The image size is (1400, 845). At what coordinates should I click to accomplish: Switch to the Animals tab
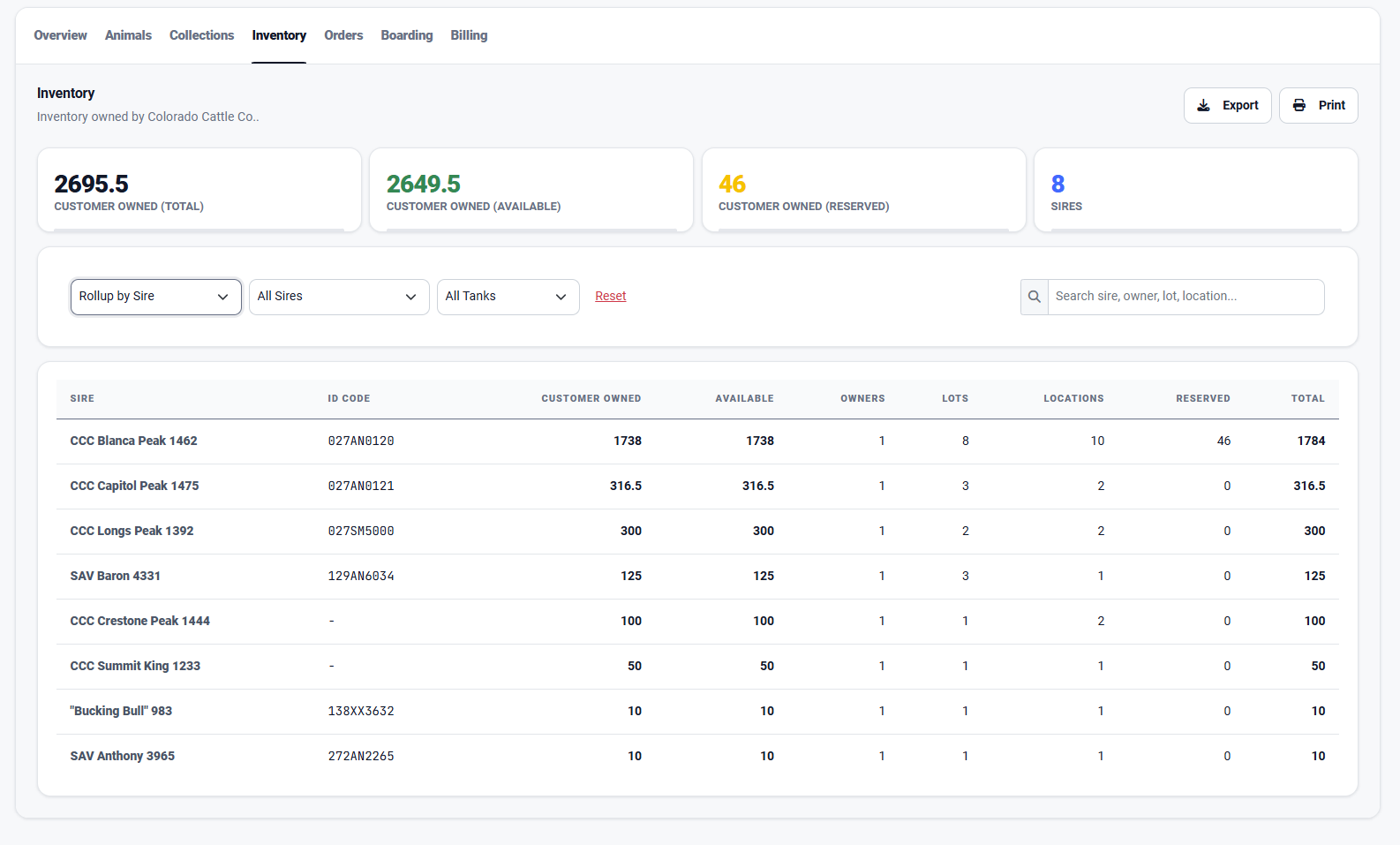click(x=128, y=35)
